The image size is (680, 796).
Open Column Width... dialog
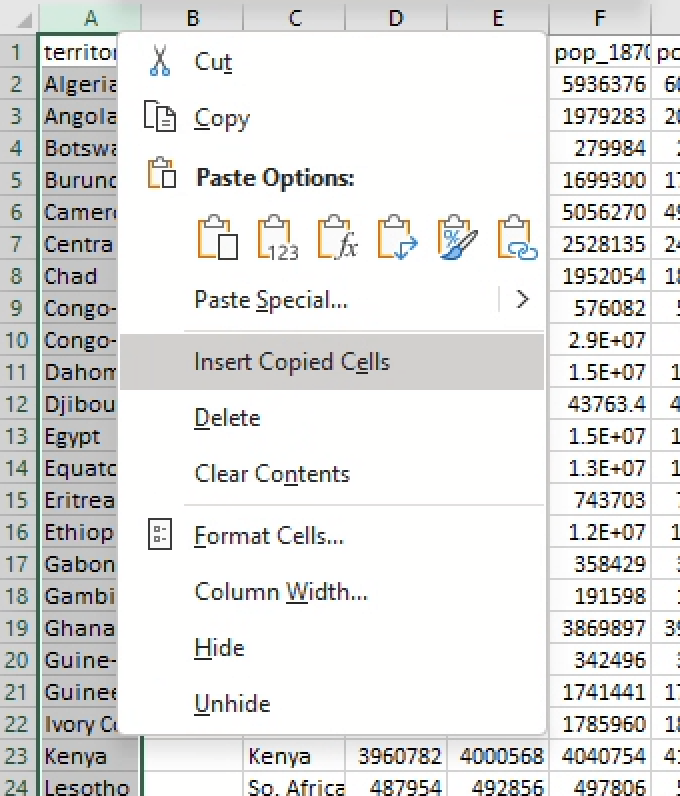tap(281, 592)
